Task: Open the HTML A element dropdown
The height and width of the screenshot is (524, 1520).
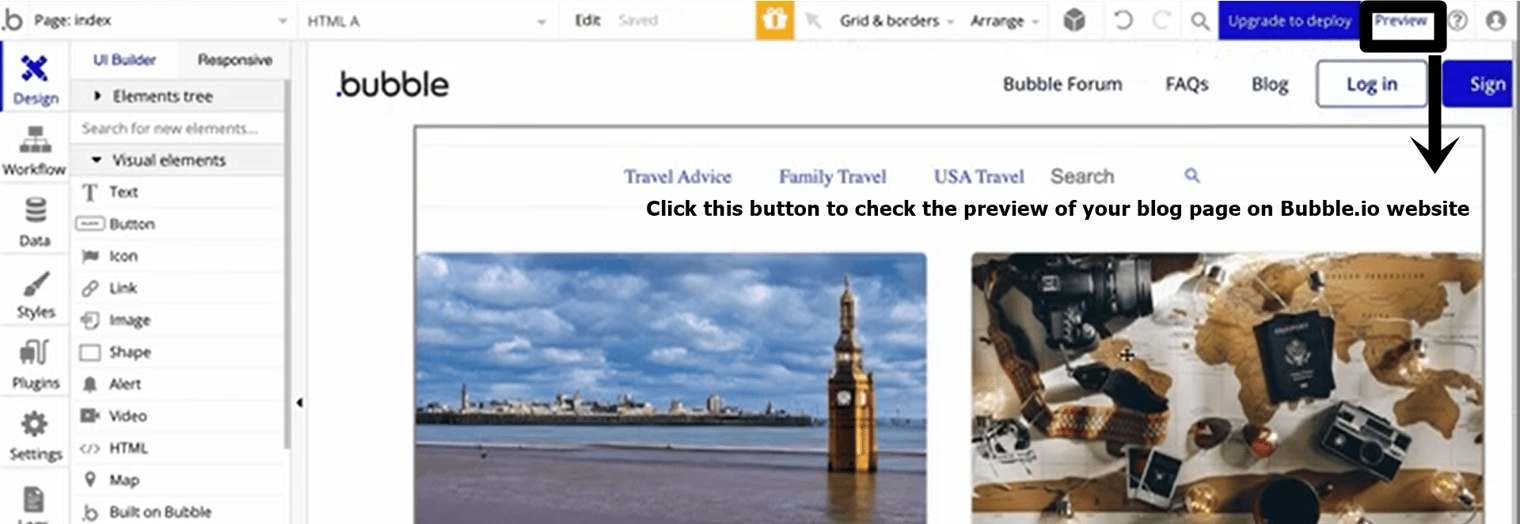Action: click(427, 20)
